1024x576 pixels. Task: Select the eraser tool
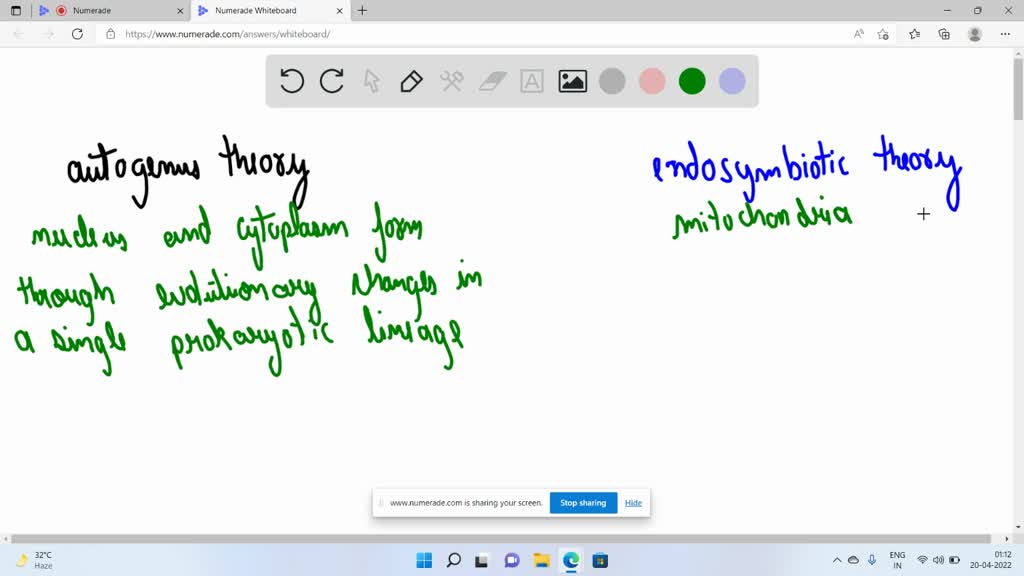click(493, 81)
